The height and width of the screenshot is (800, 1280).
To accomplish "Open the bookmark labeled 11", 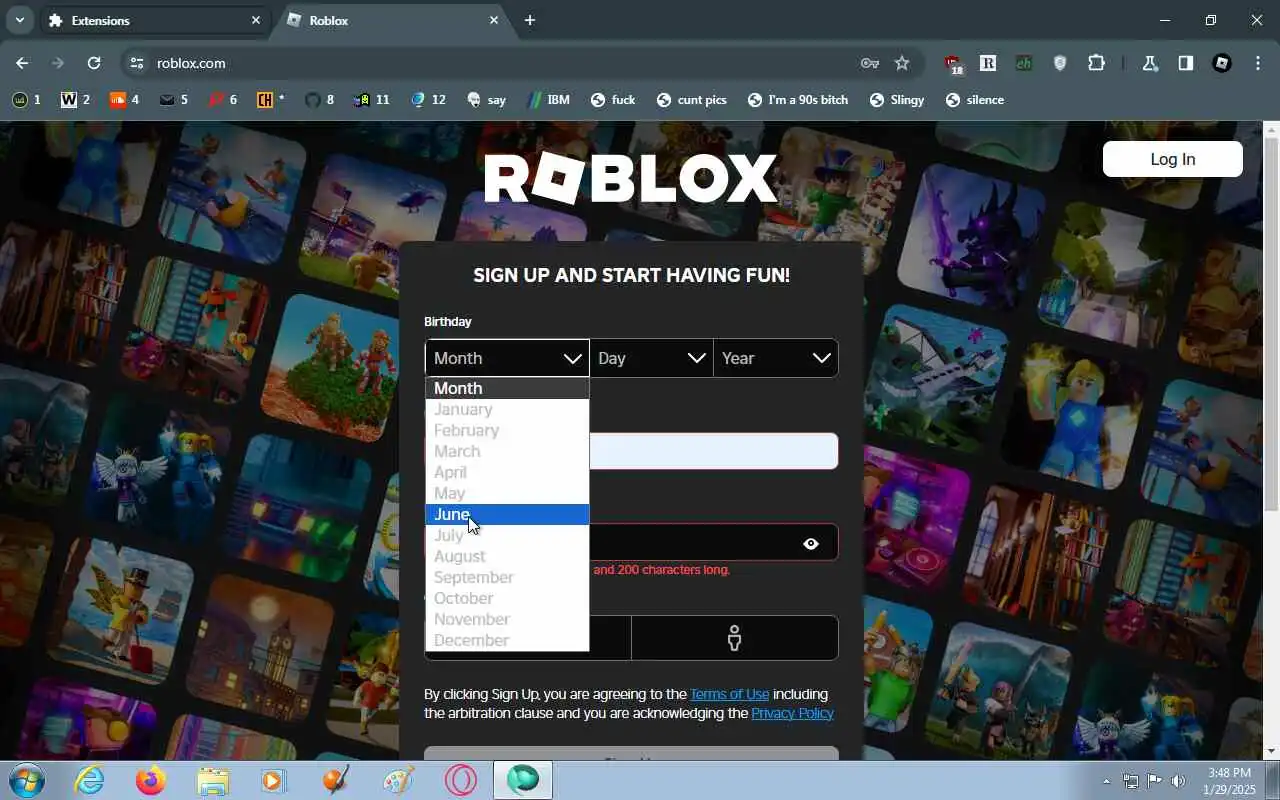I will [x=371, y=100].
